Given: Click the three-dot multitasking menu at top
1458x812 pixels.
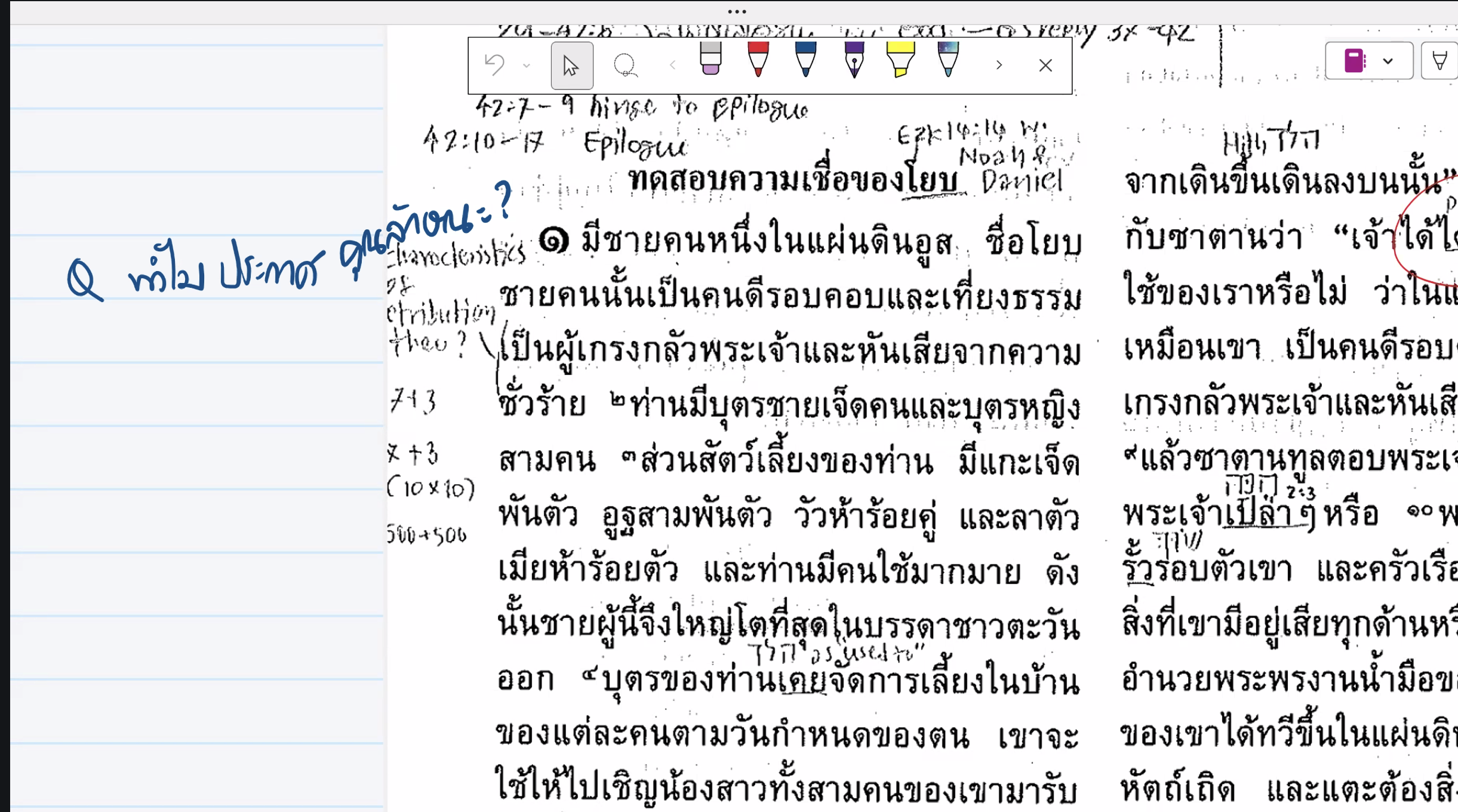Looking at the screenshot, I should 737,11.
